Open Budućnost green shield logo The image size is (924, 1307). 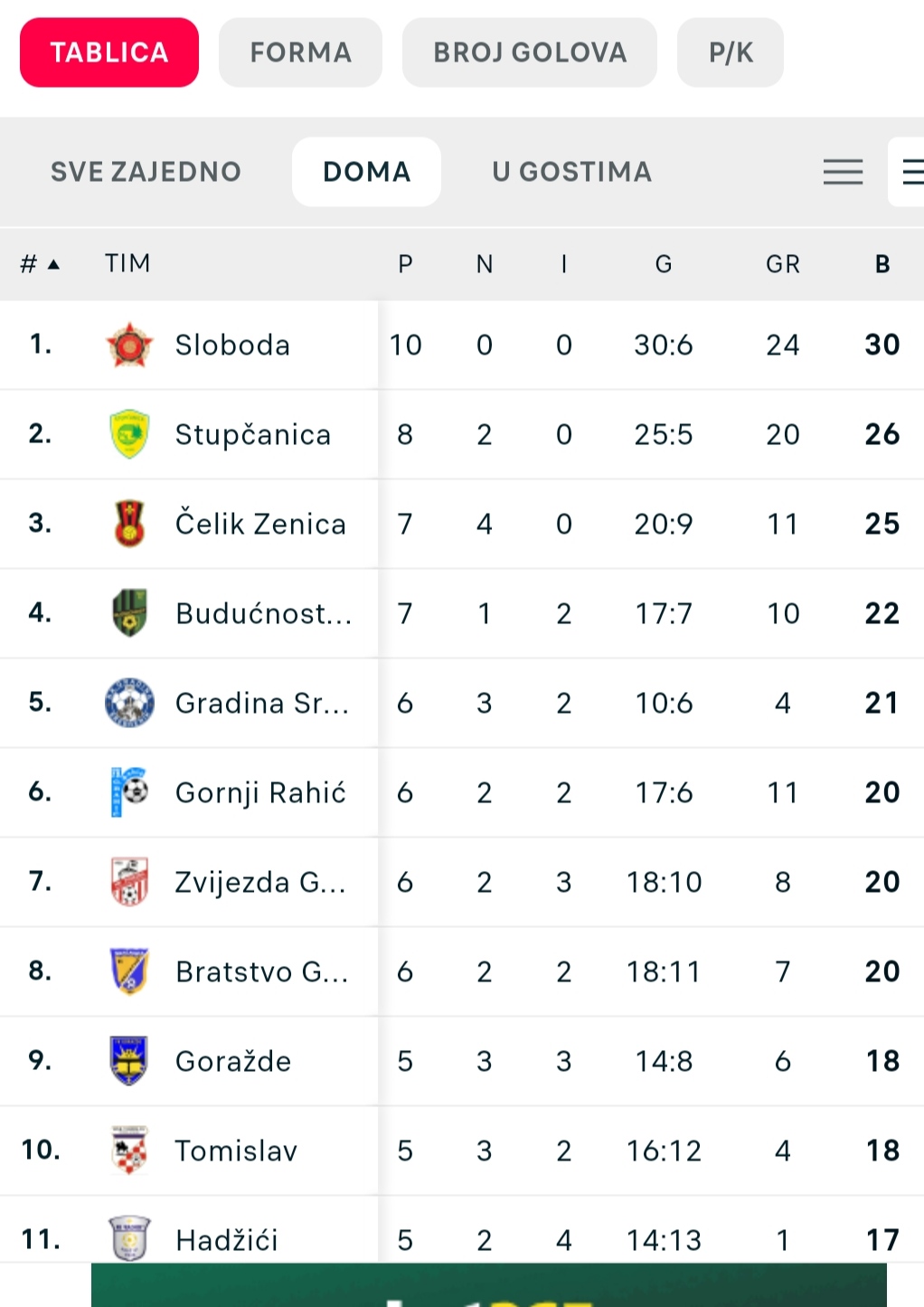(x=129, y=613)
